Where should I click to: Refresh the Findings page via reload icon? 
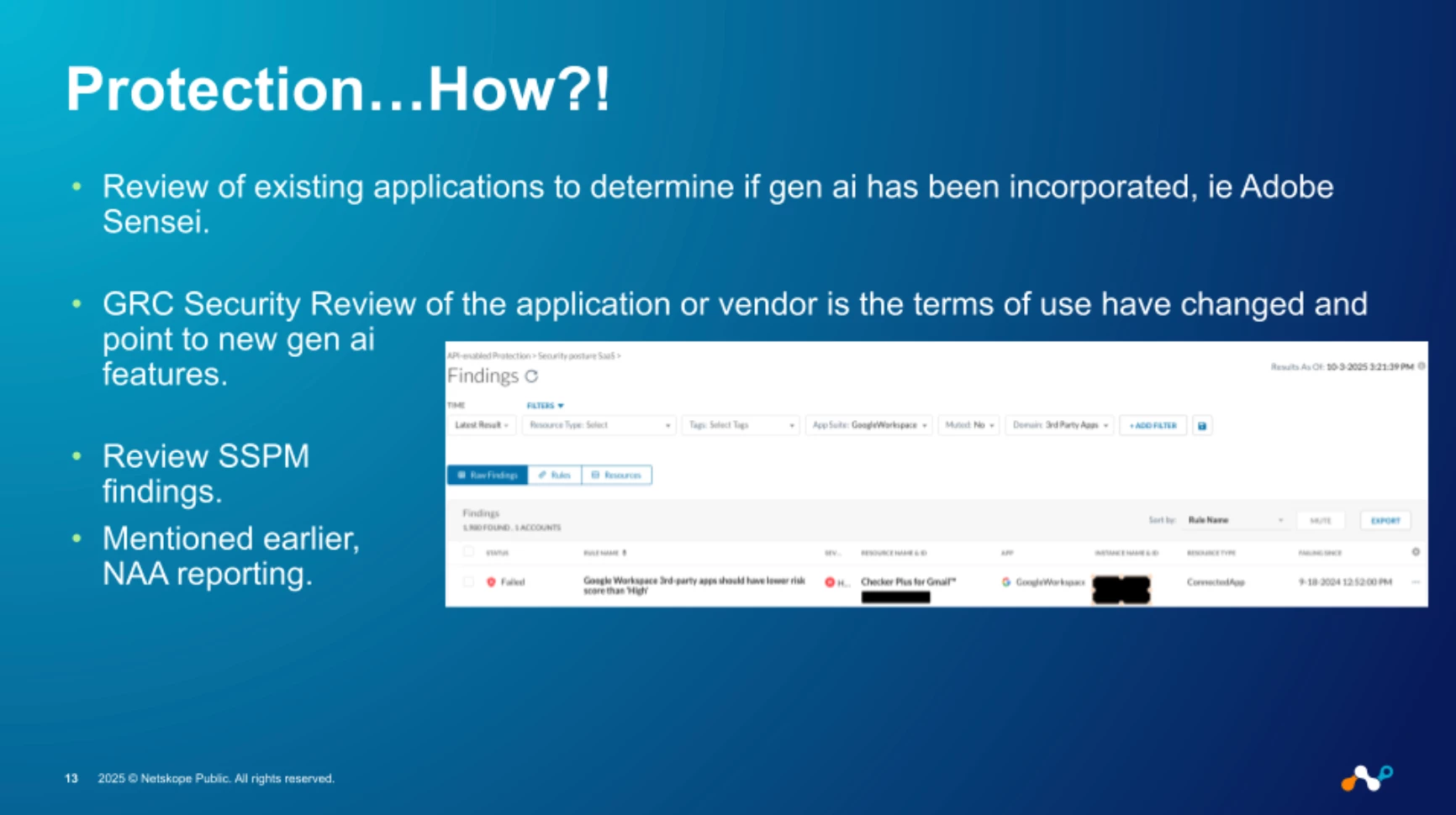coord(531,376)
